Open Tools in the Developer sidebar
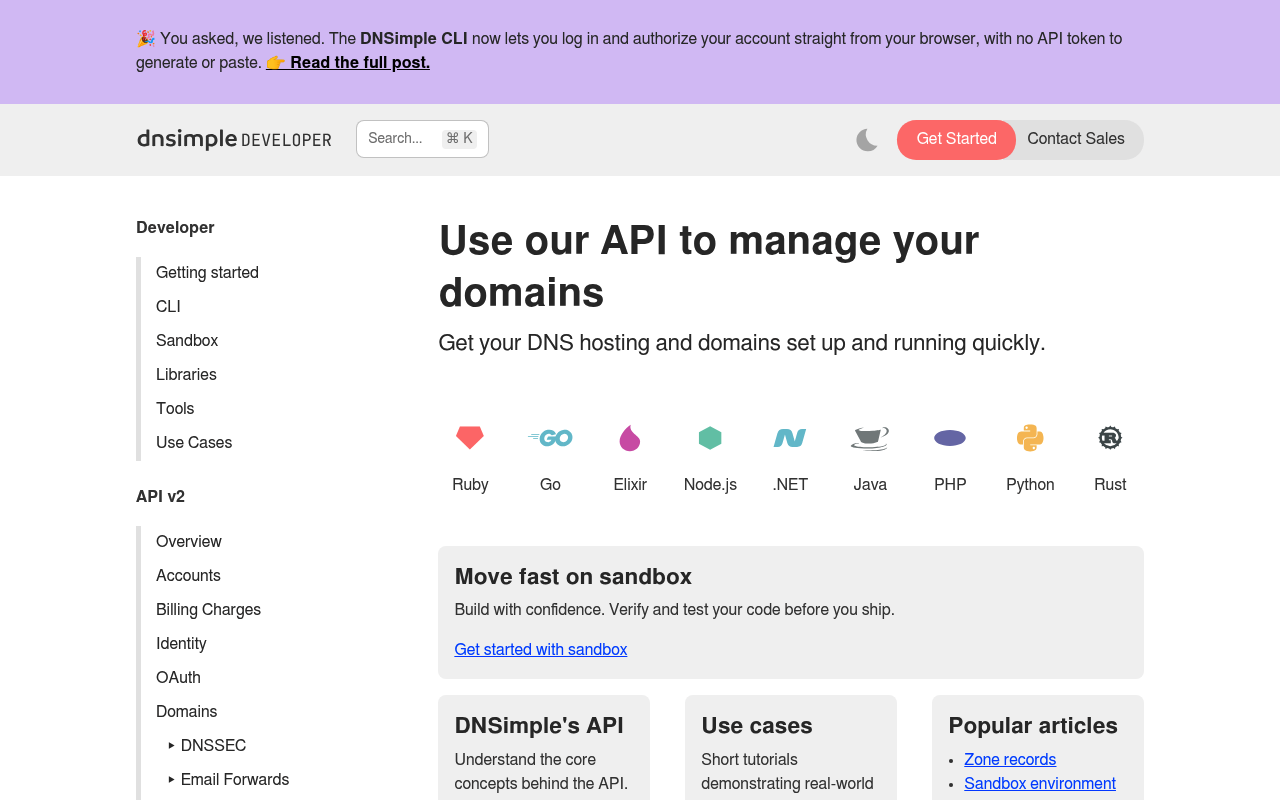The image size is (1280, 800). point(175,409)
